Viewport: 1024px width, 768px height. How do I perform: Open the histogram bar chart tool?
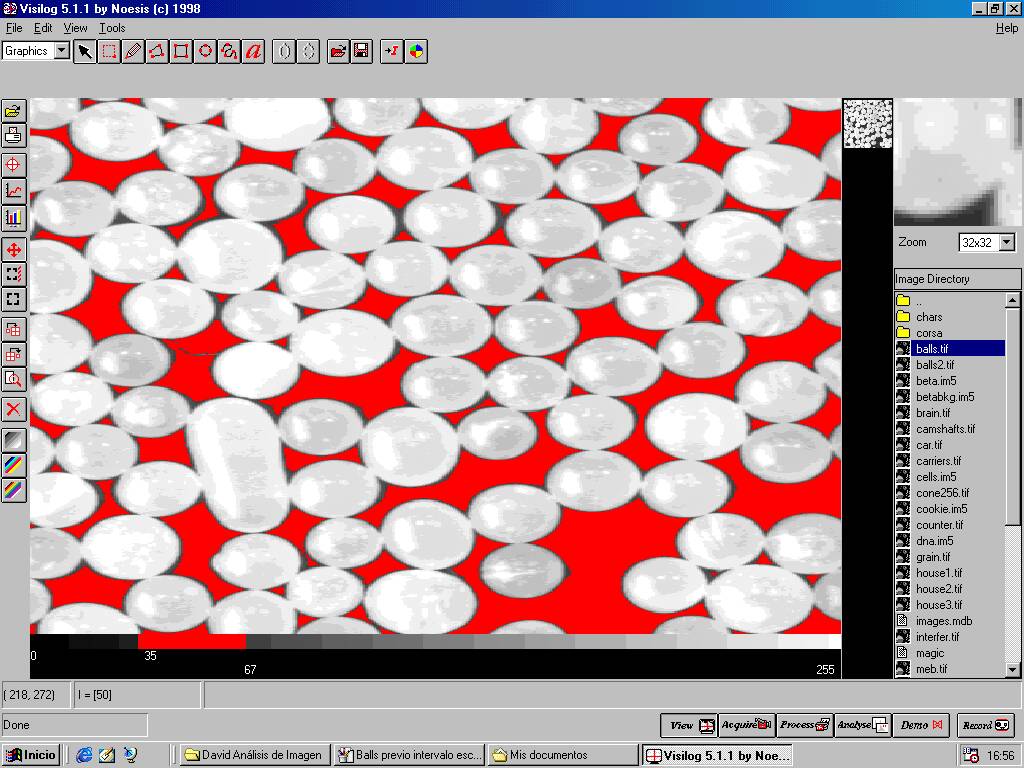pos(14,217)
